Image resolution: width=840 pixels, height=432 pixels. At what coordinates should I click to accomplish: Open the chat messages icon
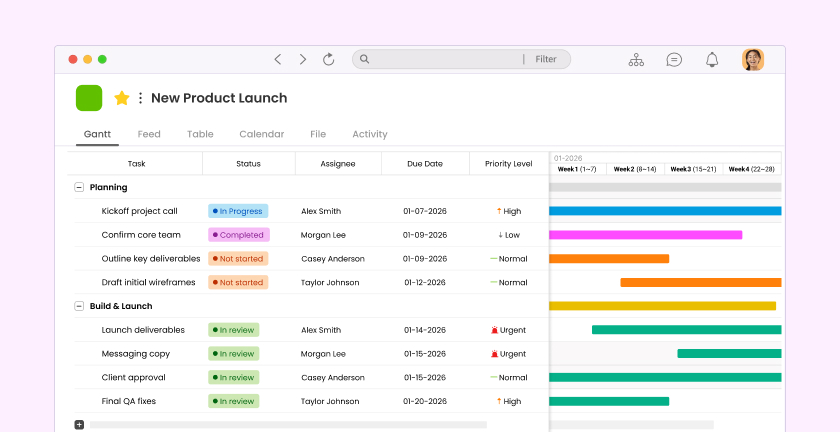674,59
